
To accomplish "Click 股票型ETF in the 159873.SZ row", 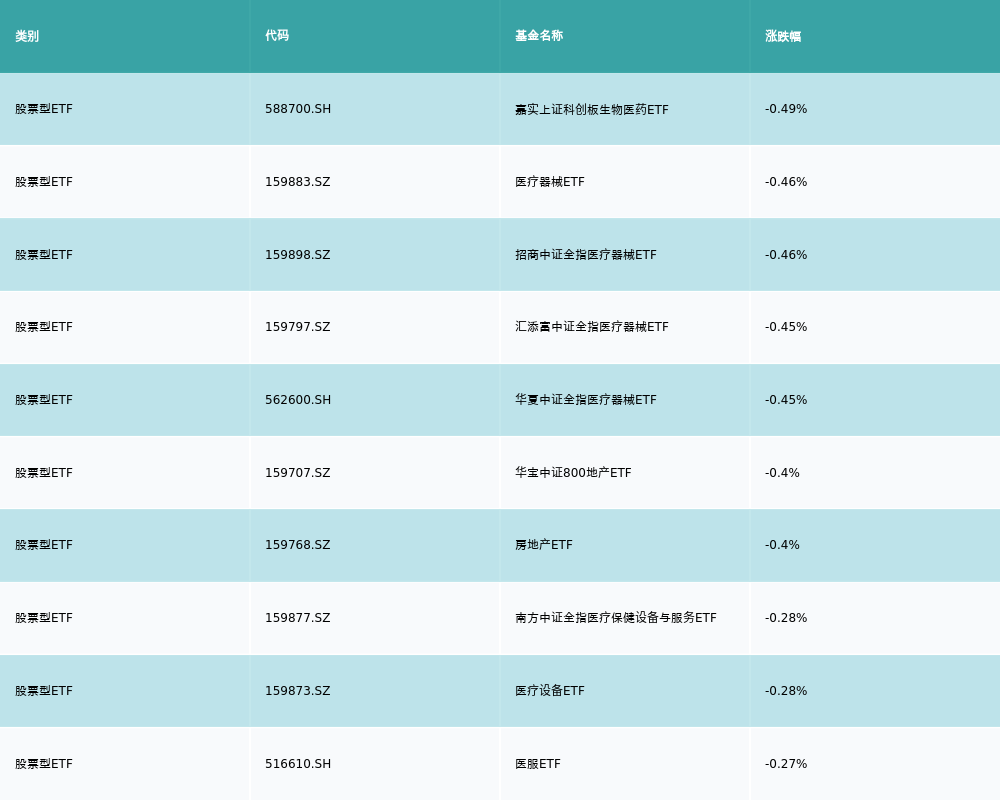I will pyautogui.click(x=44, y=691).
